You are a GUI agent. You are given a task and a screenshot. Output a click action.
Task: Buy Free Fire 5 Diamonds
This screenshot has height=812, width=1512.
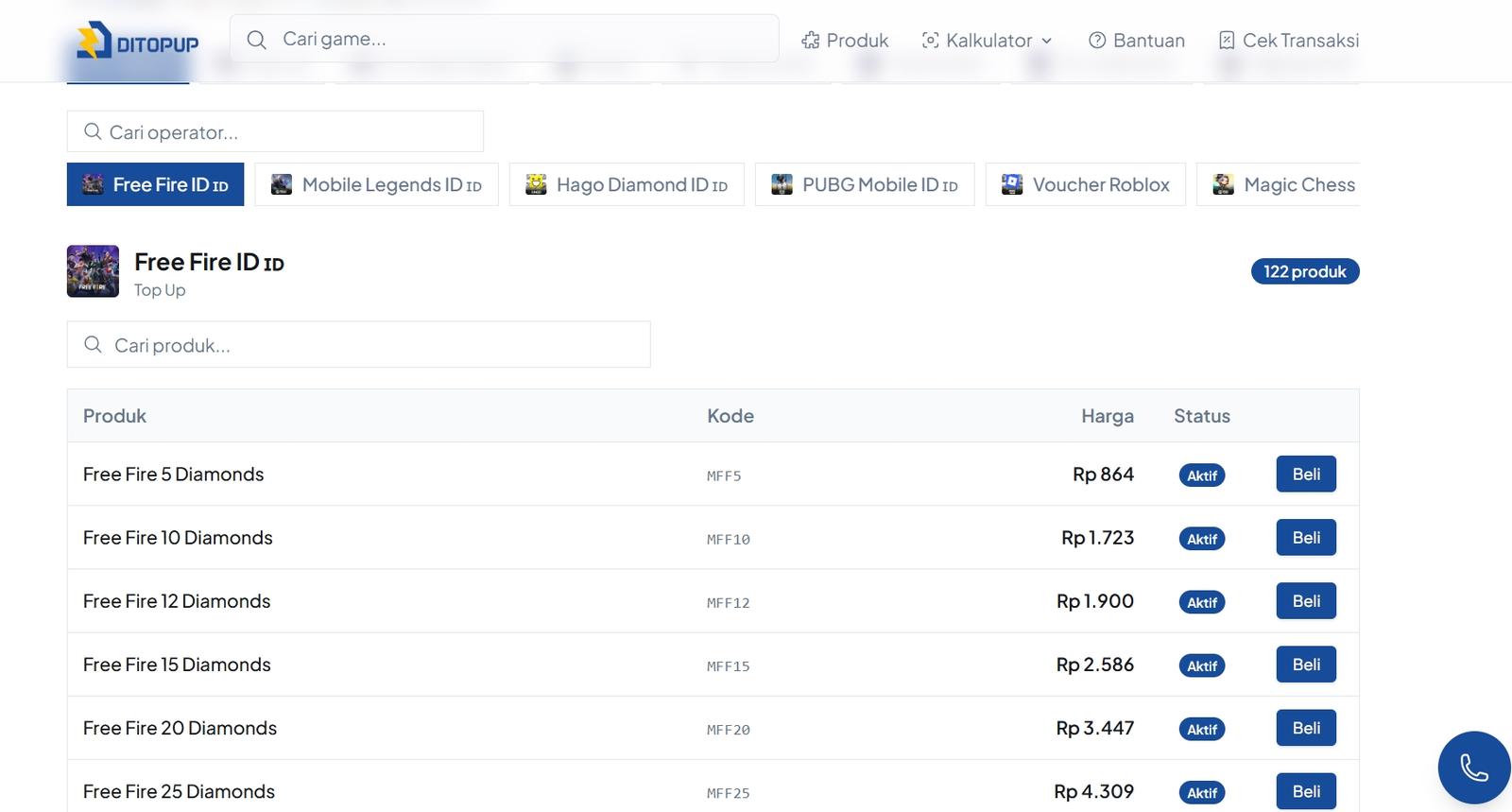(1306, 475)
